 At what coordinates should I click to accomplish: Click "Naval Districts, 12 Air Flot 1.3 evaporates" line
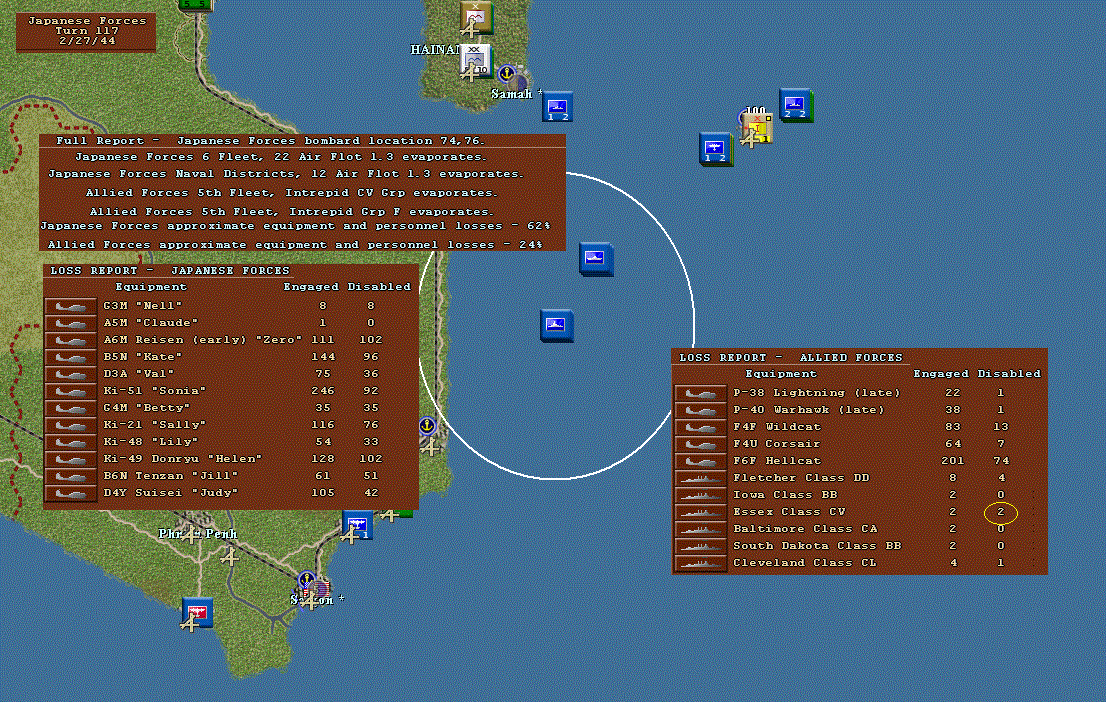point(286,174)
